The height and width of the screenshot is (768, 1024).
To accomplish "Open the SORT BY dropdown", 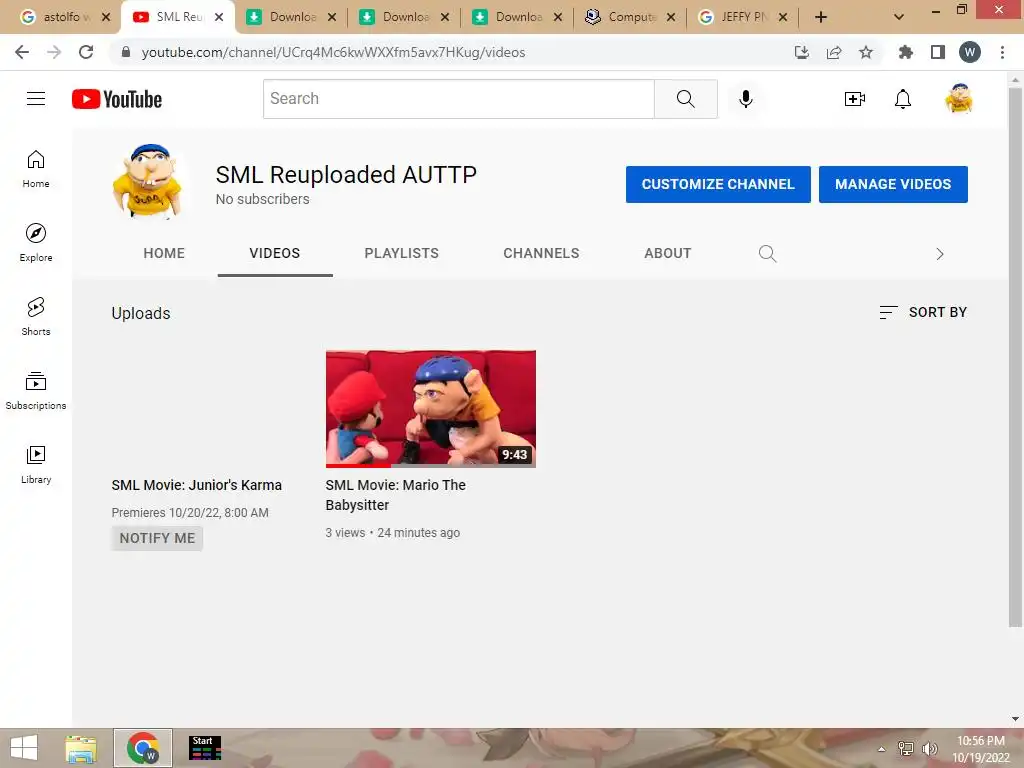I will [923, 312].
